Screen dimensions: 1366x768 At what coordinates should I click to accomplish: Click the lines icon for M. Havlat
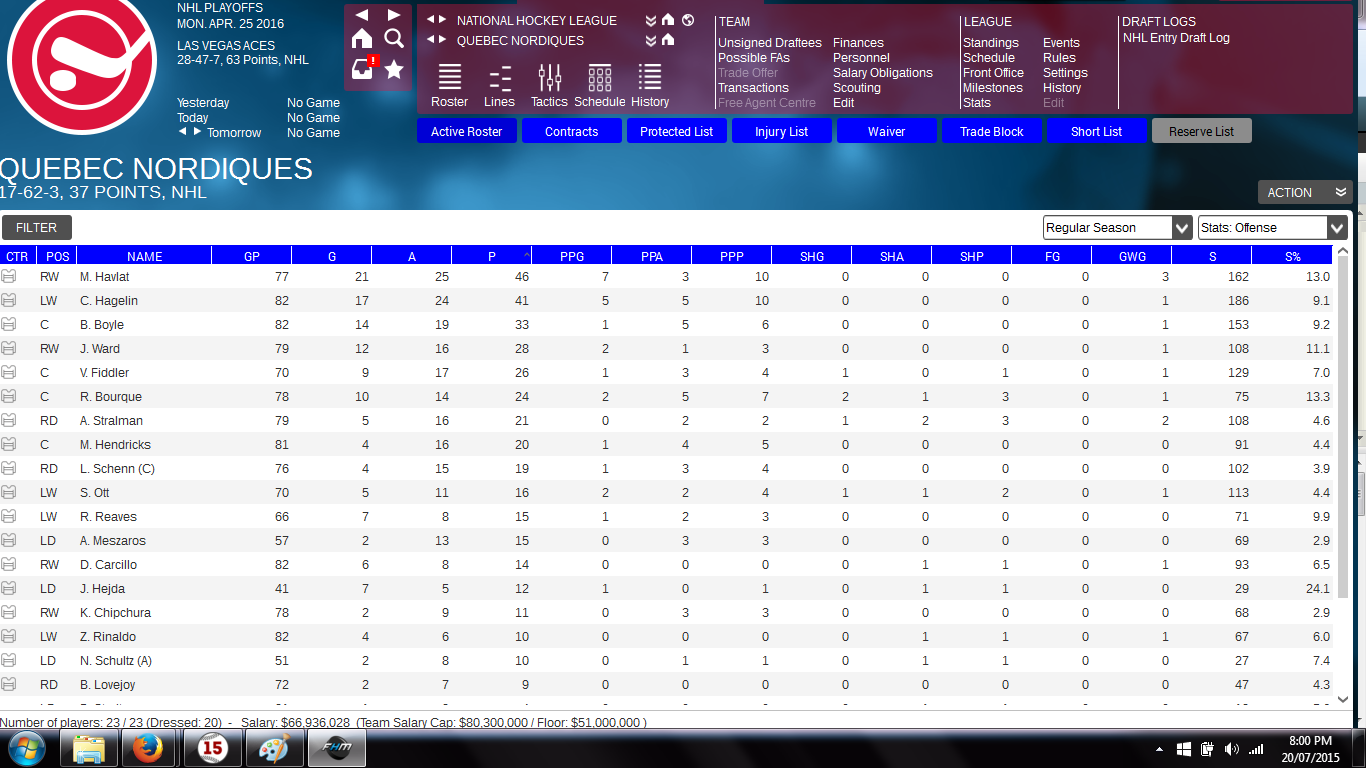coord(9,277)
